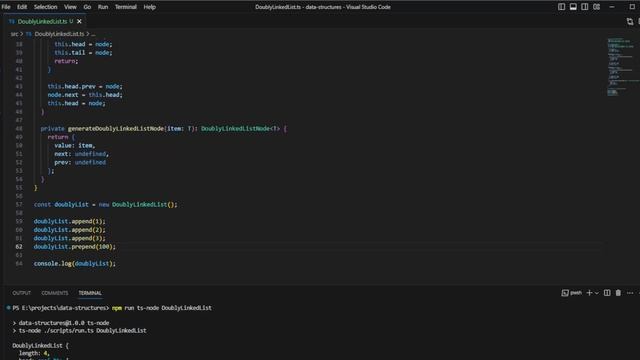Click 'this.head.prev = node;' code line
This screenshot has height=360, width=640.
point(85,87)
